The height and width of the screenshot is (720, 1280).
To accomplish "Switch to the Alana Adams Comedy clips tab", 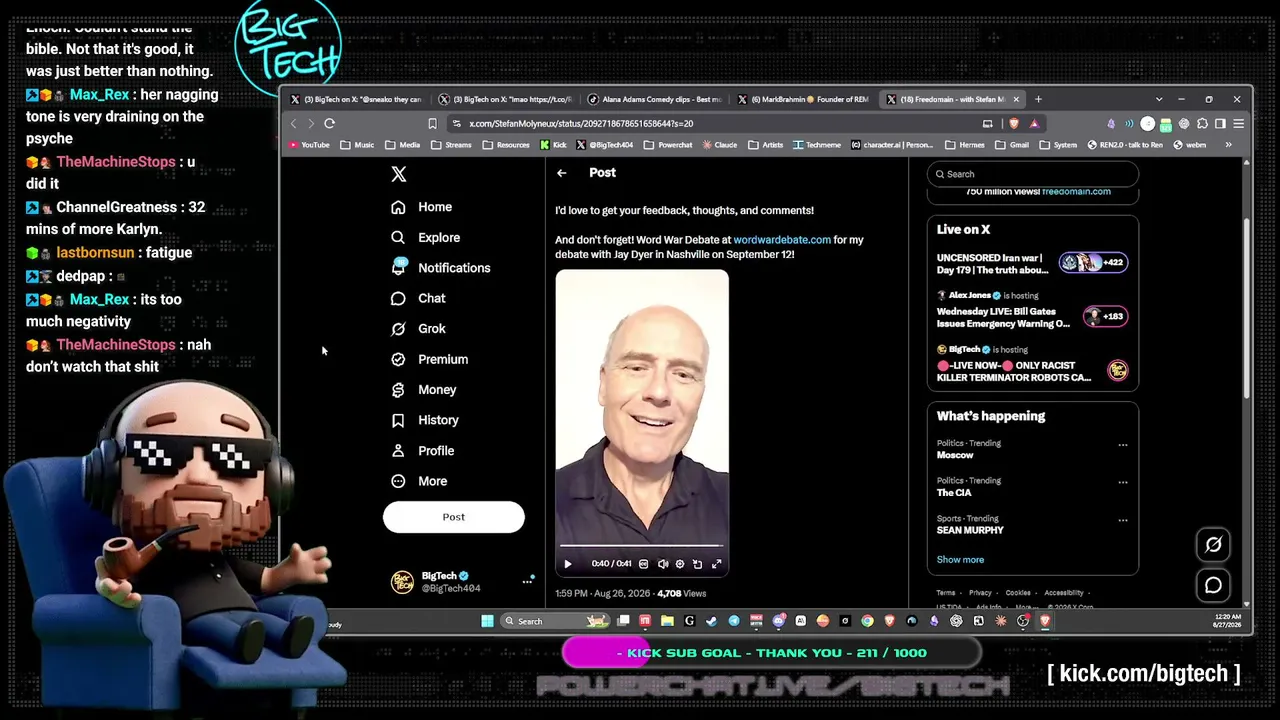I will click(655, 100).
